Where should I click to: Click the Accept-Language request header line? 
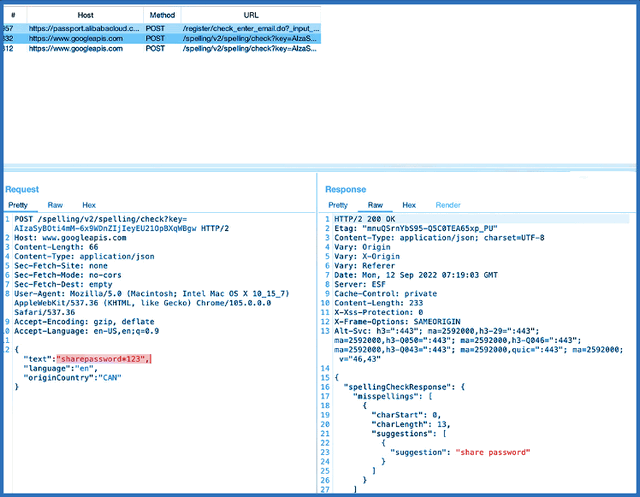tap(87, 331)
